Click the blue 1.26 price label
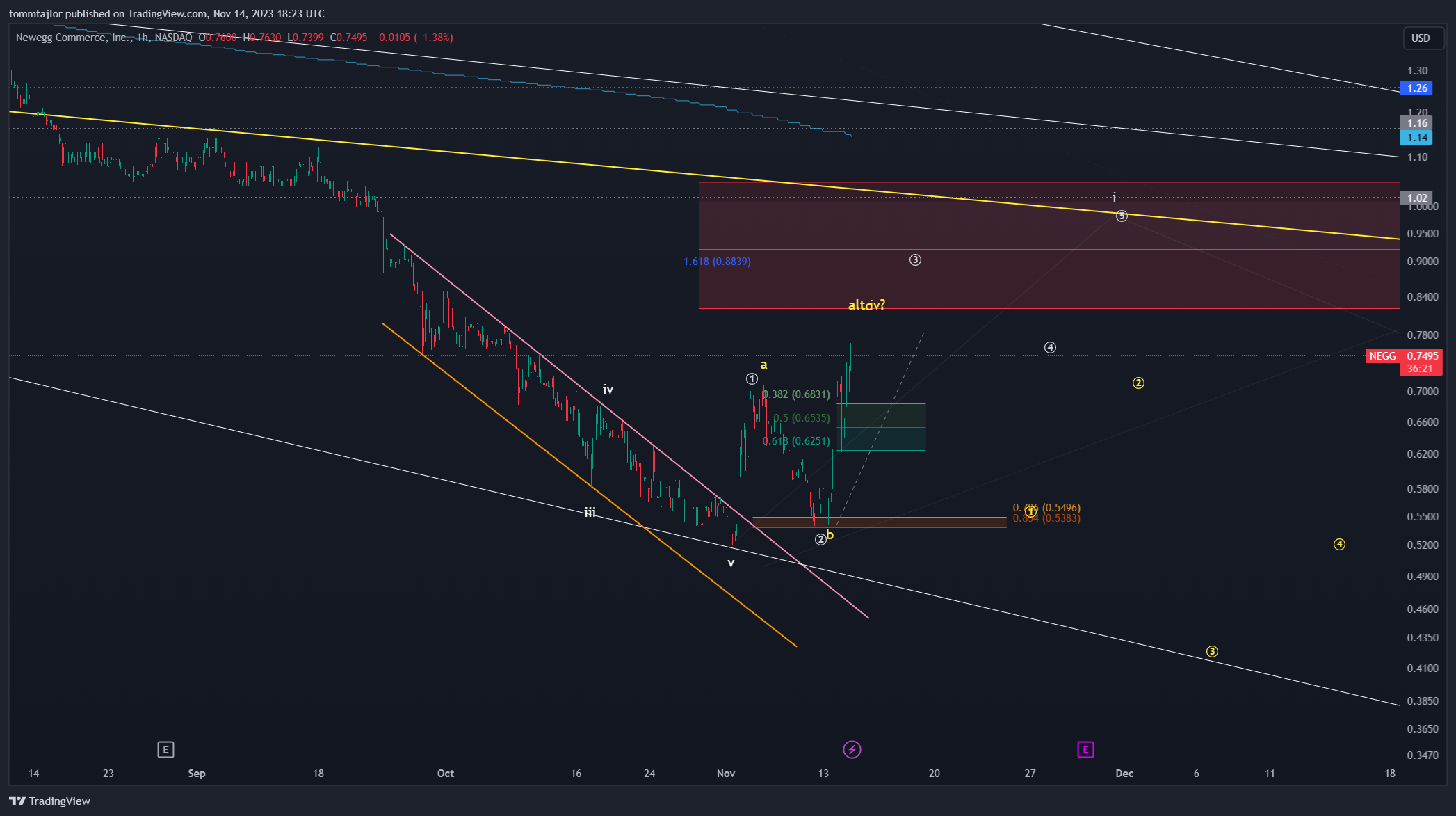 coord(1416,88)
